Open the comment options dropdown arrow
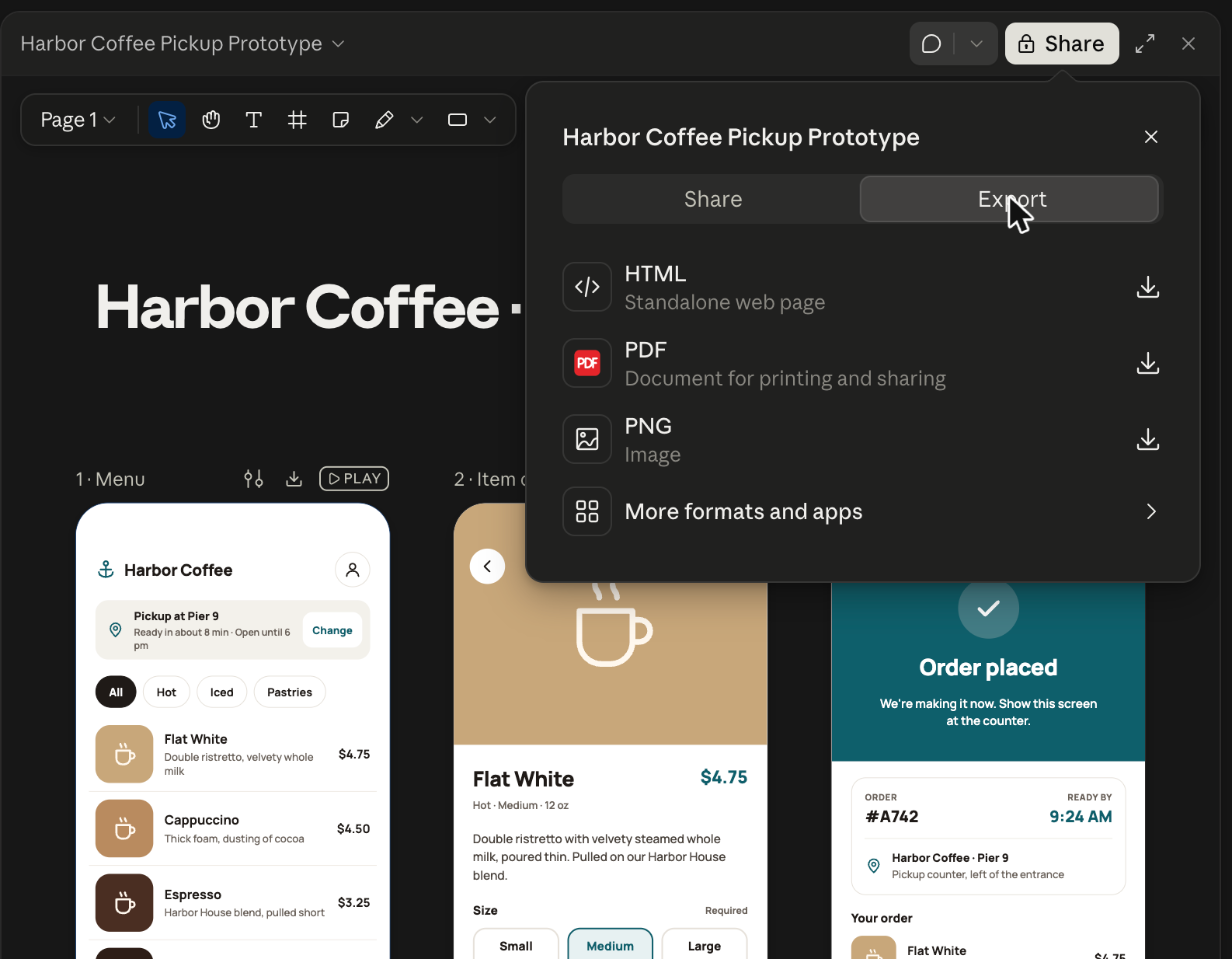This screenshot has height=959, width=1232. tap(977, 44)
